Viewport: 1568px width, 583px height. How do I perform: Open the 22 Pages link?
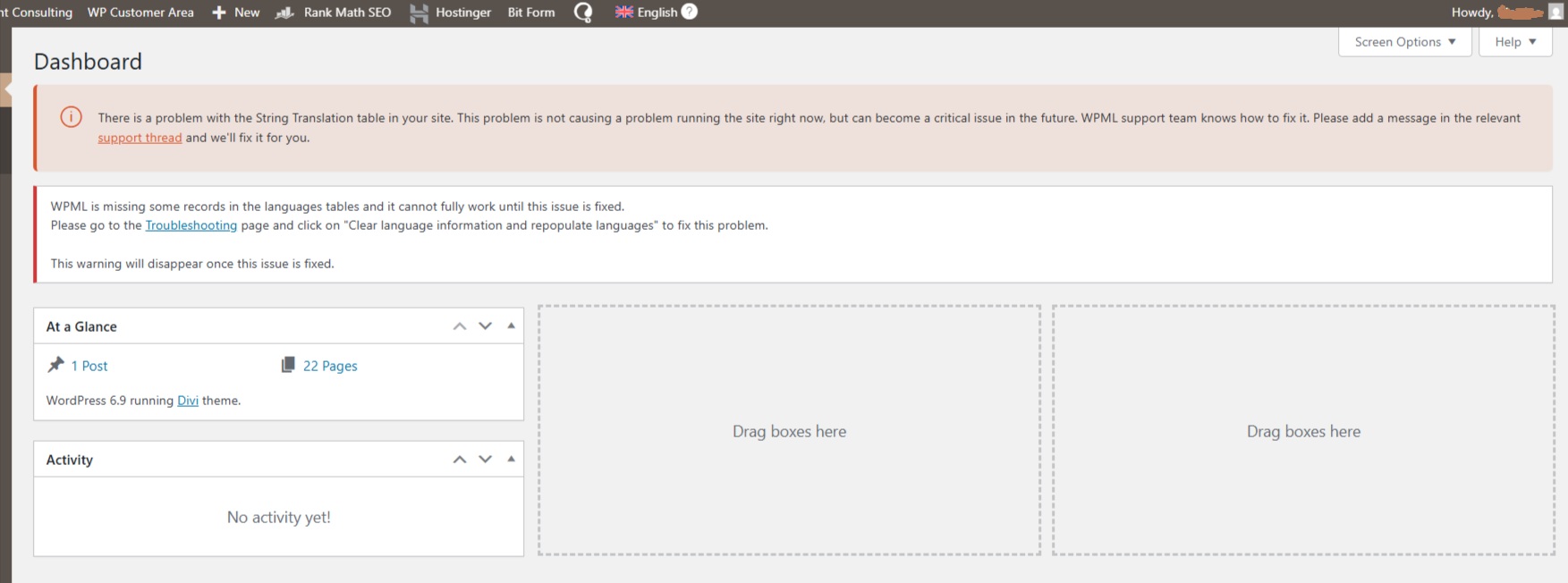[329, 366]
